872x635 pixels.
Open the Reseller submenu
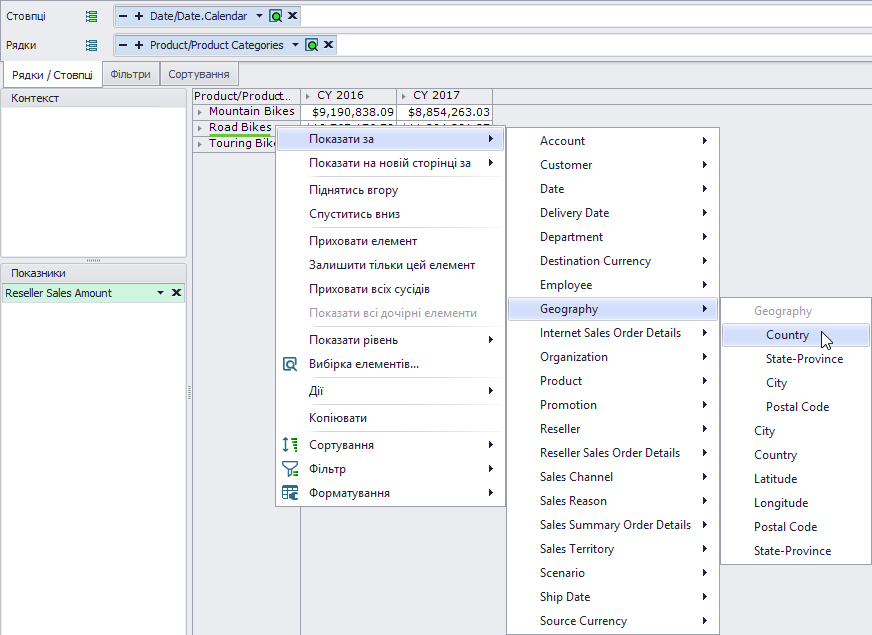[613, 429]
